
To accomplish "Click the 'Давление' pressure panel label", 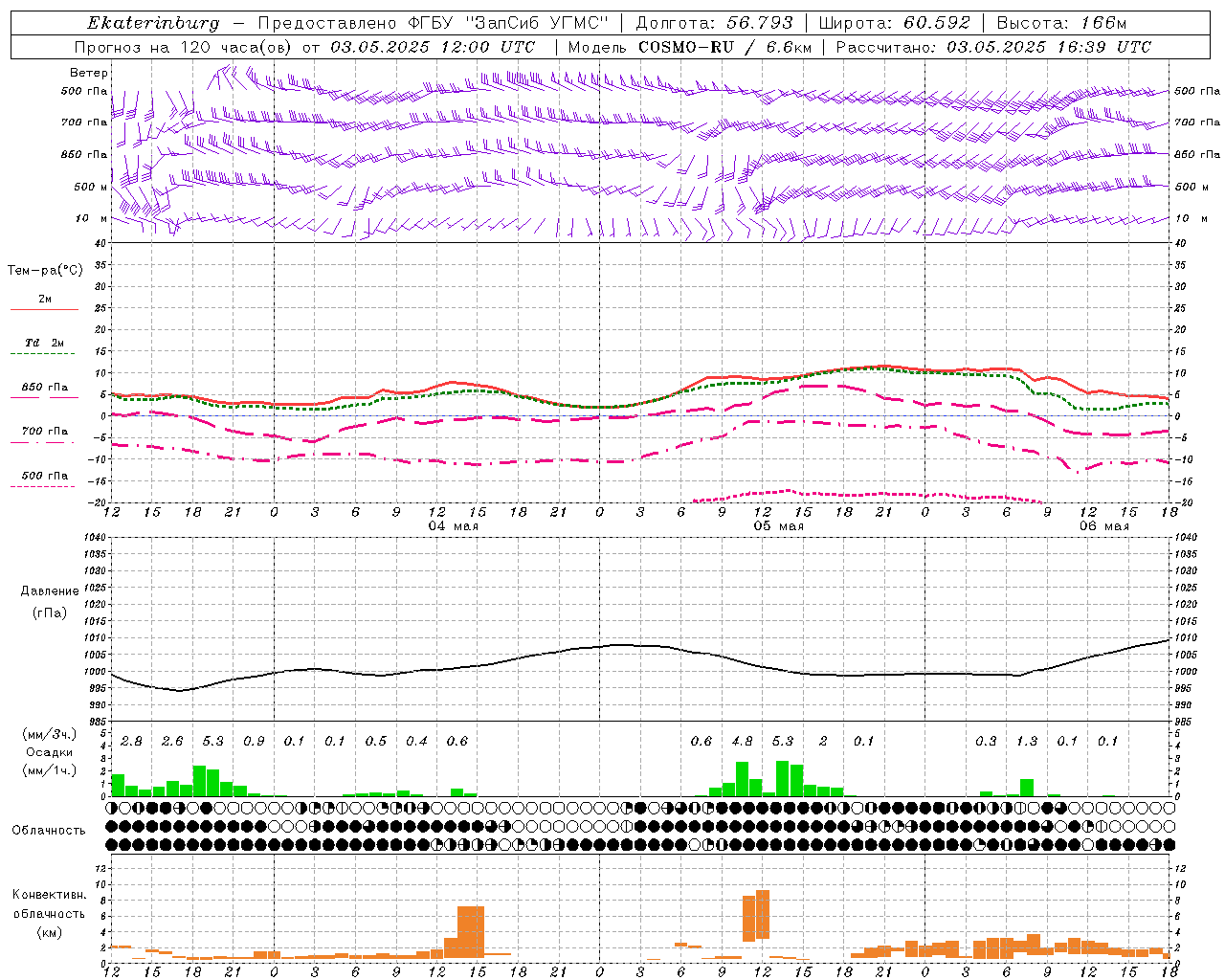I will click(x=50, y=591).
